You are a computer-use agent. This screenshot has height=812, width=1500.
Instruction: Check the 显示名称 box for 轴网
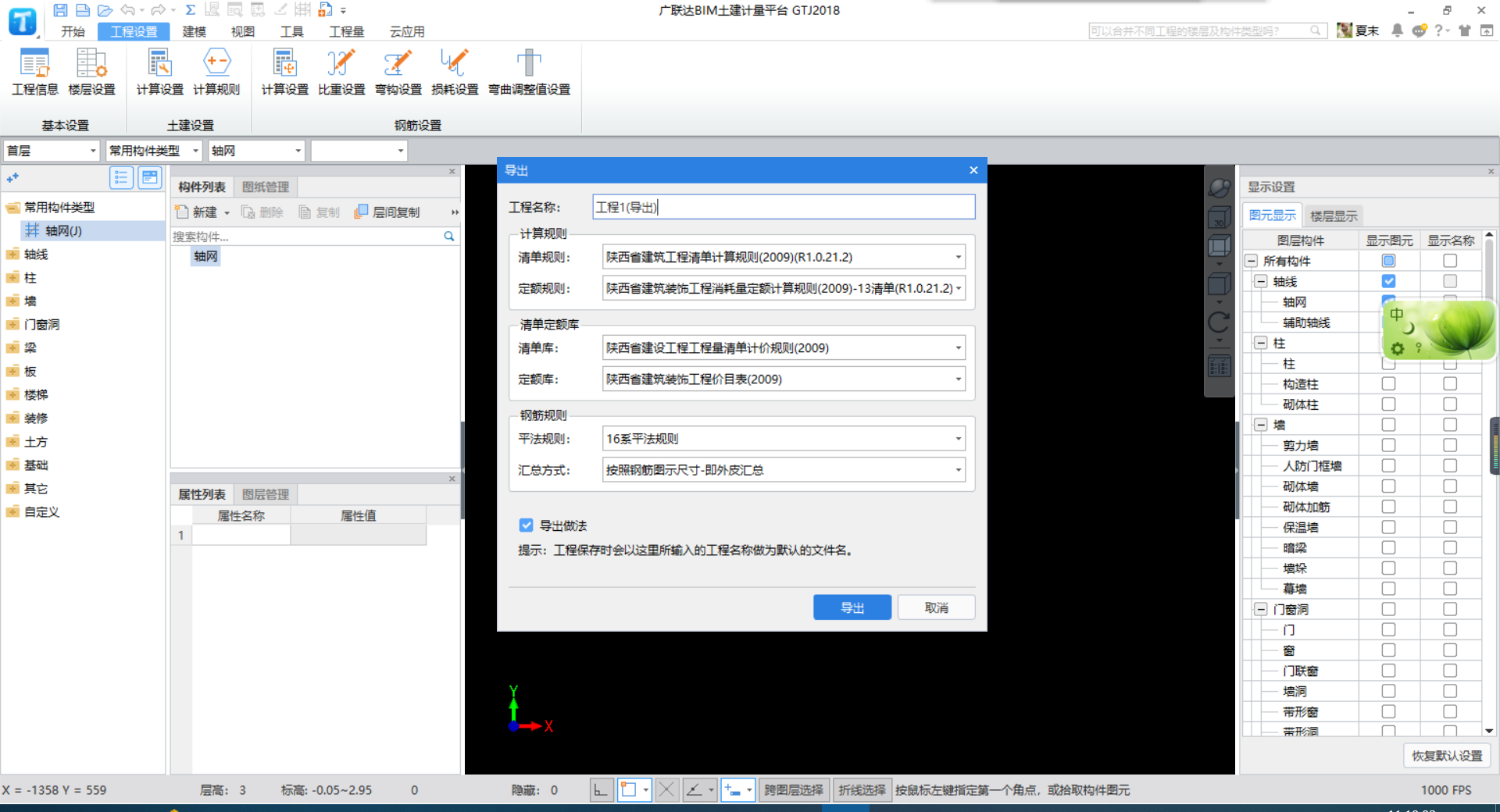tap(1451, 301)
